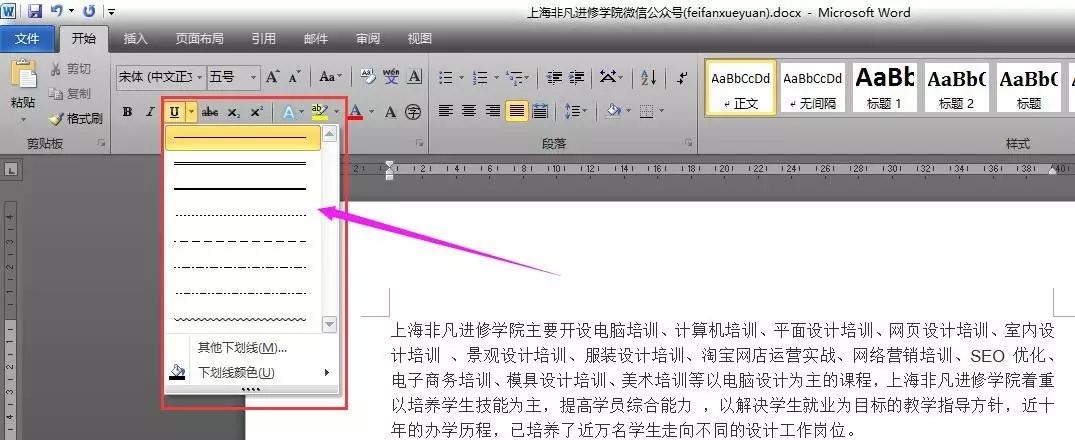
Task: Activate the Format Painter (格式刷)
Action: click(x=76, y=119)
